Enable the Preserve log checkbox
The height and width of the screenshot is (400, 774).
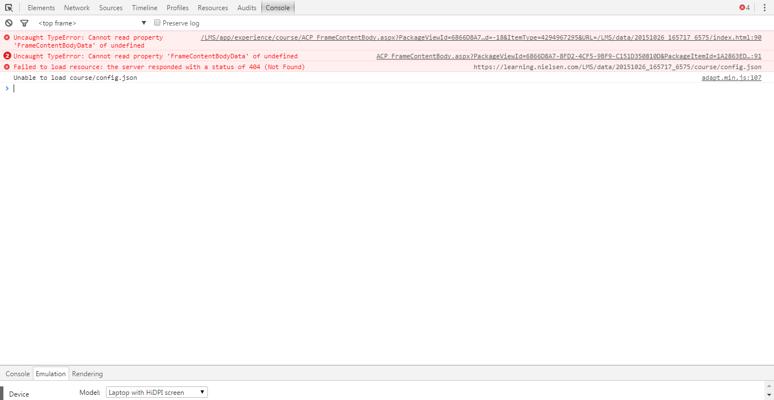[x=157, y=23]
